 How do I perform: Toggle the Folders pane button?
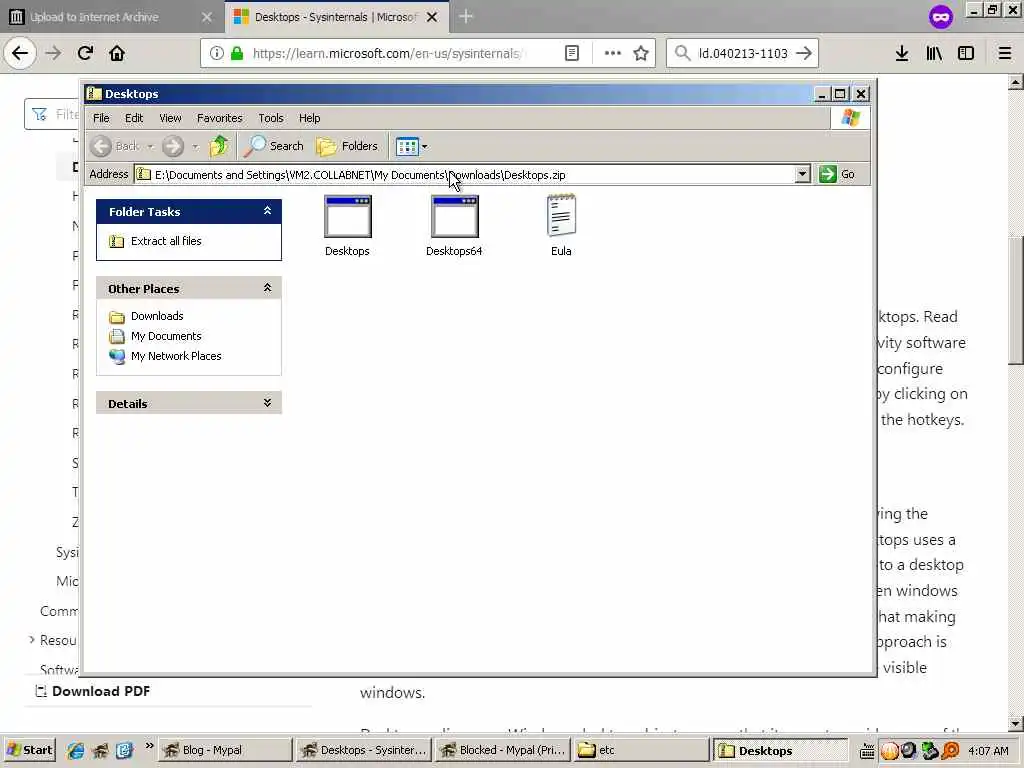point(347,146)
